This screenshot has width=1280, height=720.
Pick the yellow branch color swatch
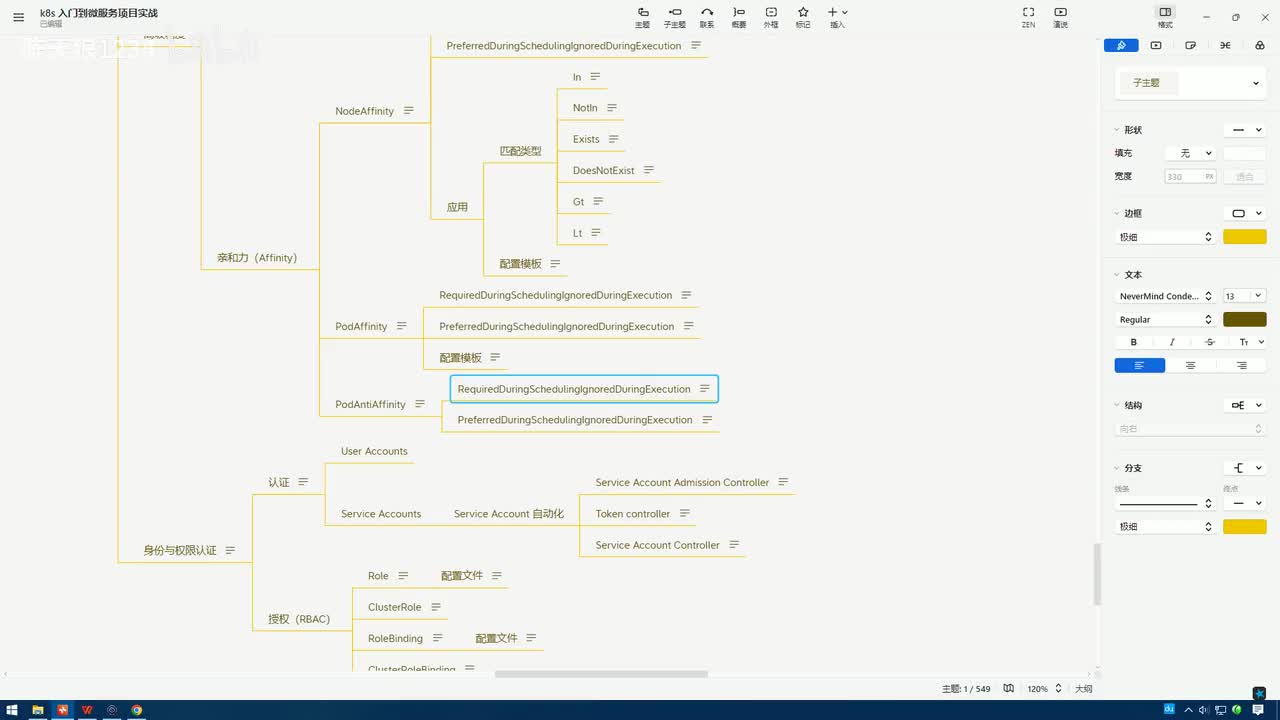pos(1244,526)
